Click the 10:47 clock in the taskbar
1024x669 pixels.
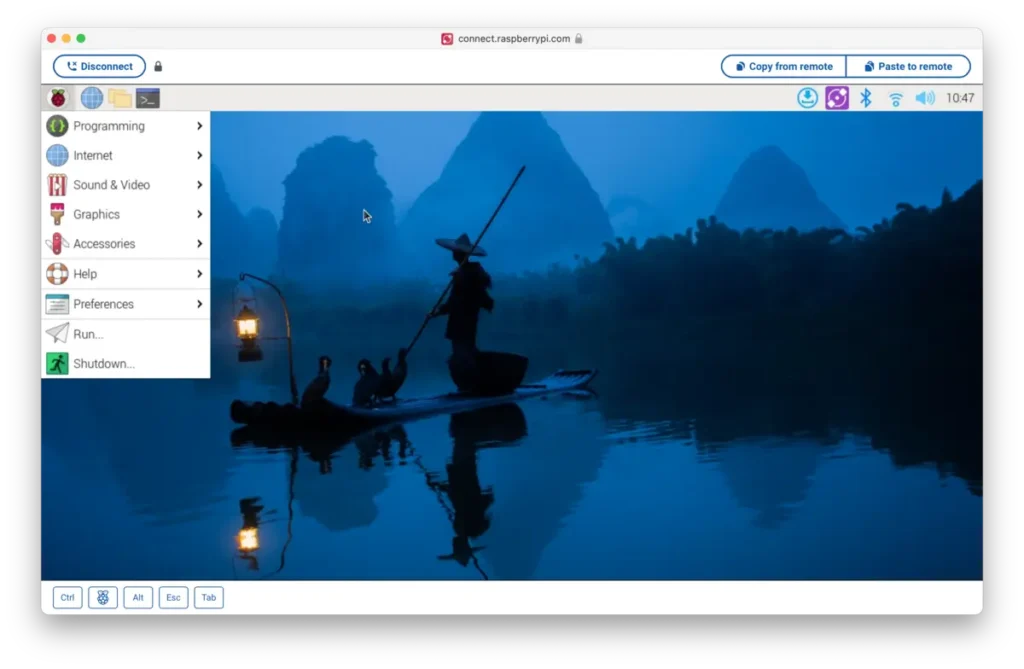960,98
